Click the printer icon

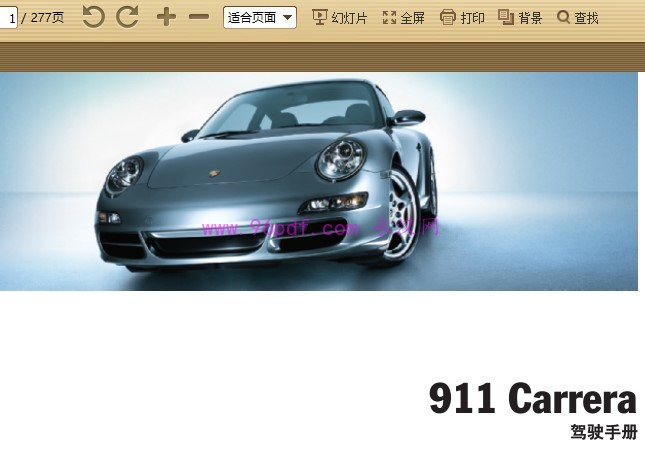pyautogui.click(x=448, y=17)
